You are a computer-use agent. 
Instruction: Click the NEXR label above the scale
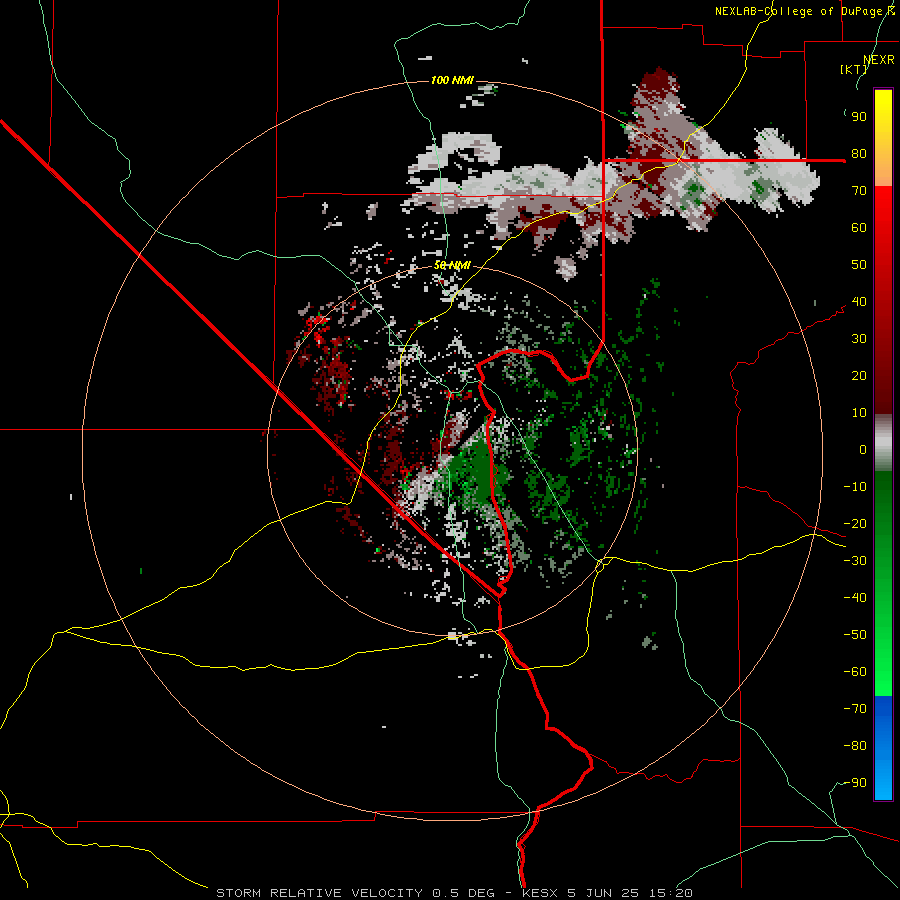(879, 60)
